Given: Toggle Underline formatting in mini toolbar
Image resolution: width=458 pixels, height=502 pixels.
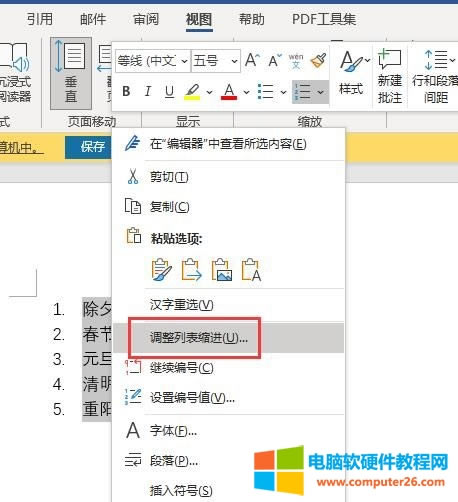Looking at the screenshot, I should click(169, 91).
